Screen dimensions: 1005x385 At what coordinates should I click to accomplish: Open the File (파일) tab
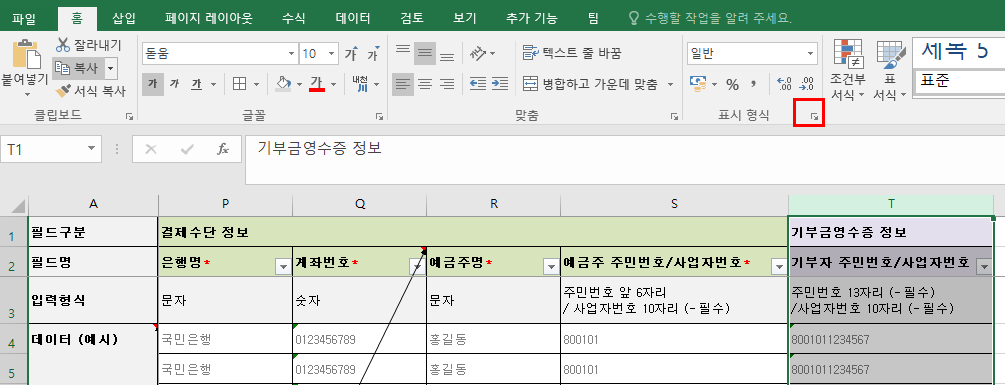[x=24, y=19]
